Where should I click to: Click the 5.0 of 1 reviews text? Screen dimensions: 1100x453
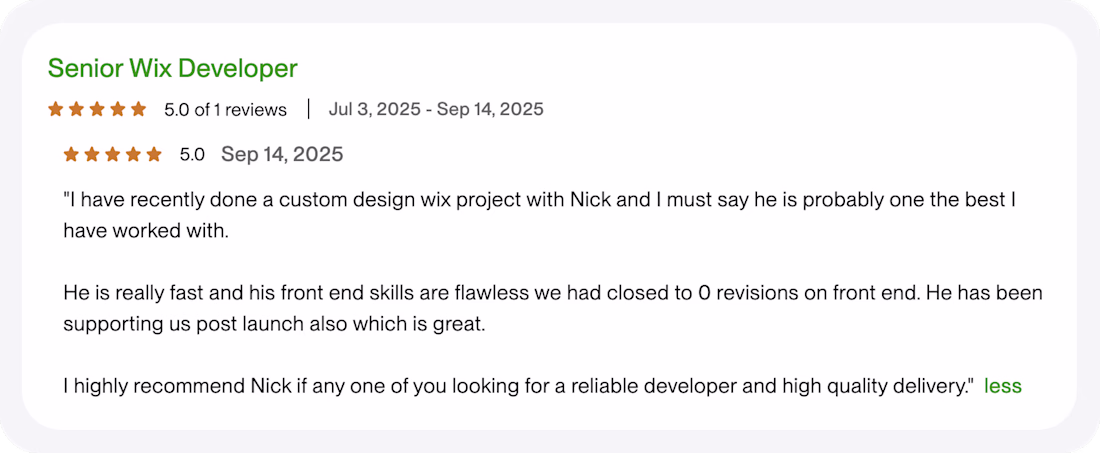click(x=225, y=109)
